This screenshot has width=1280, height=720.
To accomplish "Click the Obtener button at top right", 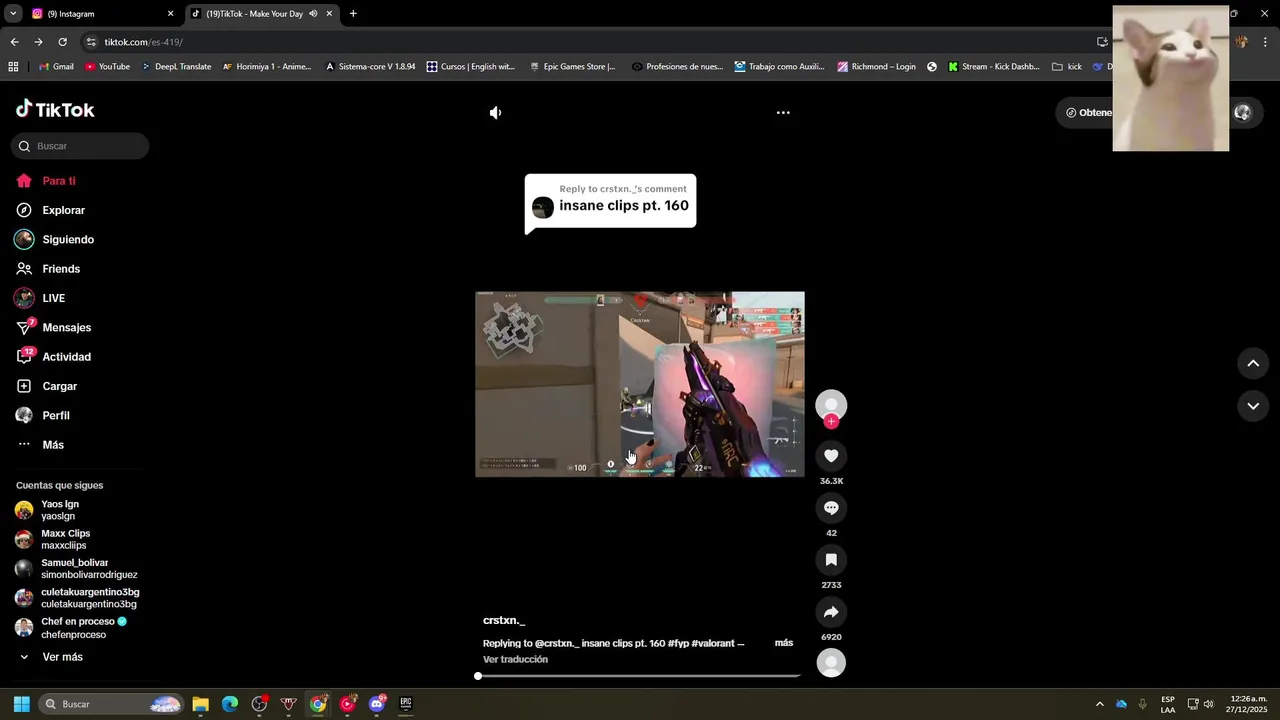I will pyautogui.click(x=1088, y=113).
